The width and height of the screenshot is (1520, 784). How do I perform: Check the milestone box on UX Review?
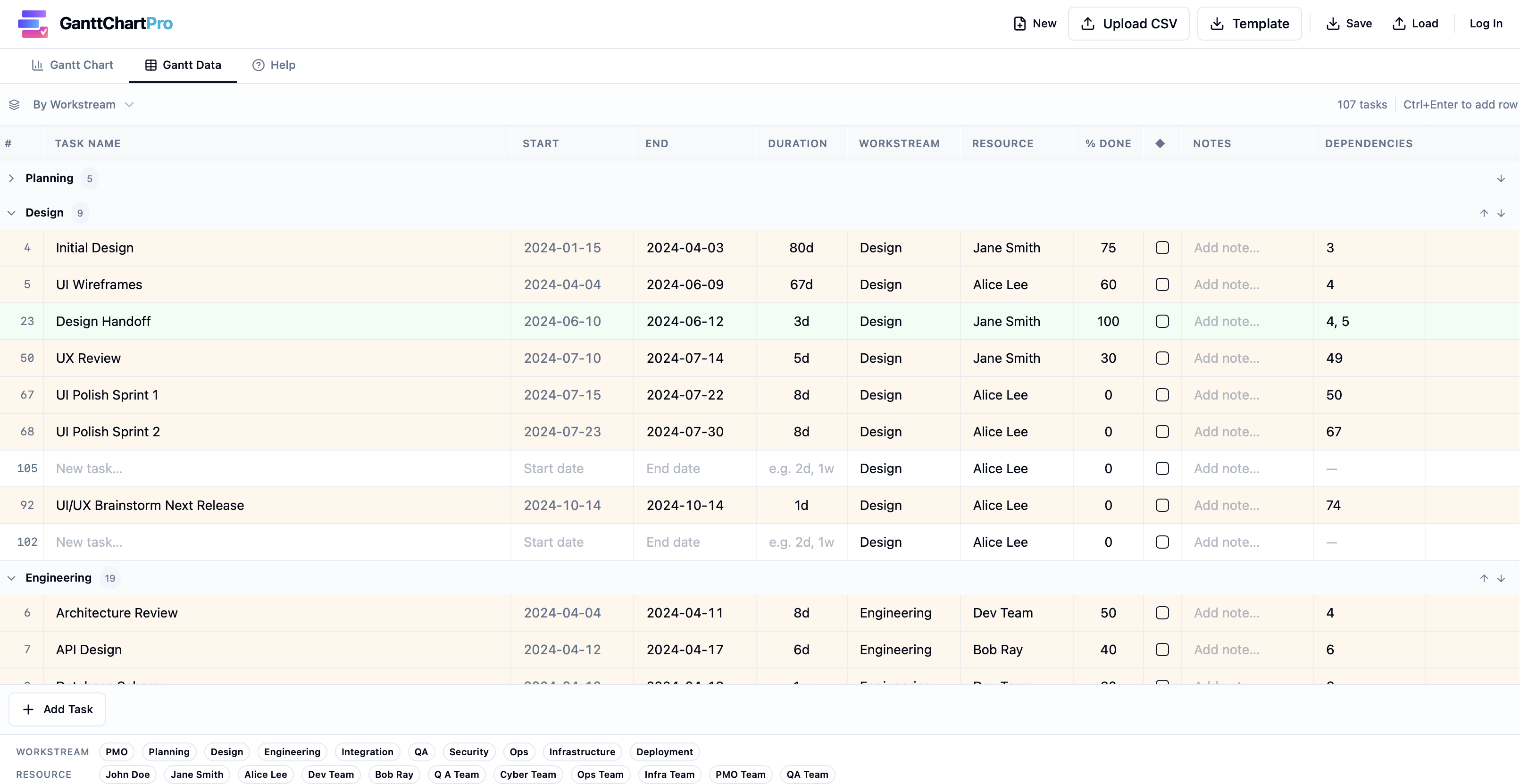click(x=1162, y=358)
